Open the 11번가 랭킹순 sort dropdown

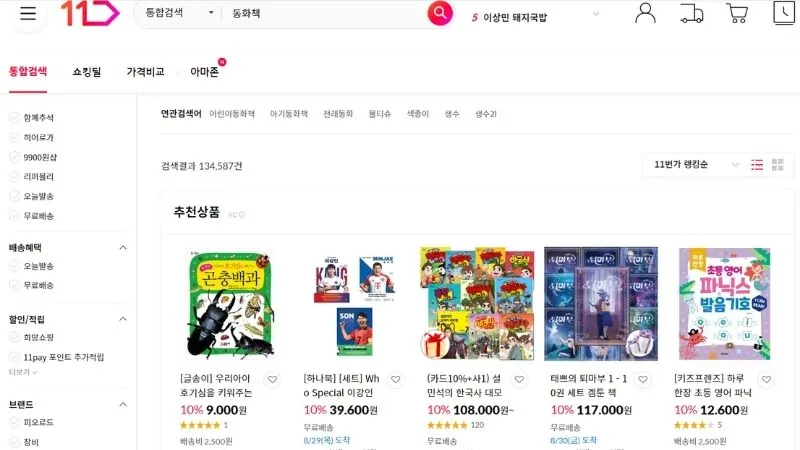click(x=696, y=165)
